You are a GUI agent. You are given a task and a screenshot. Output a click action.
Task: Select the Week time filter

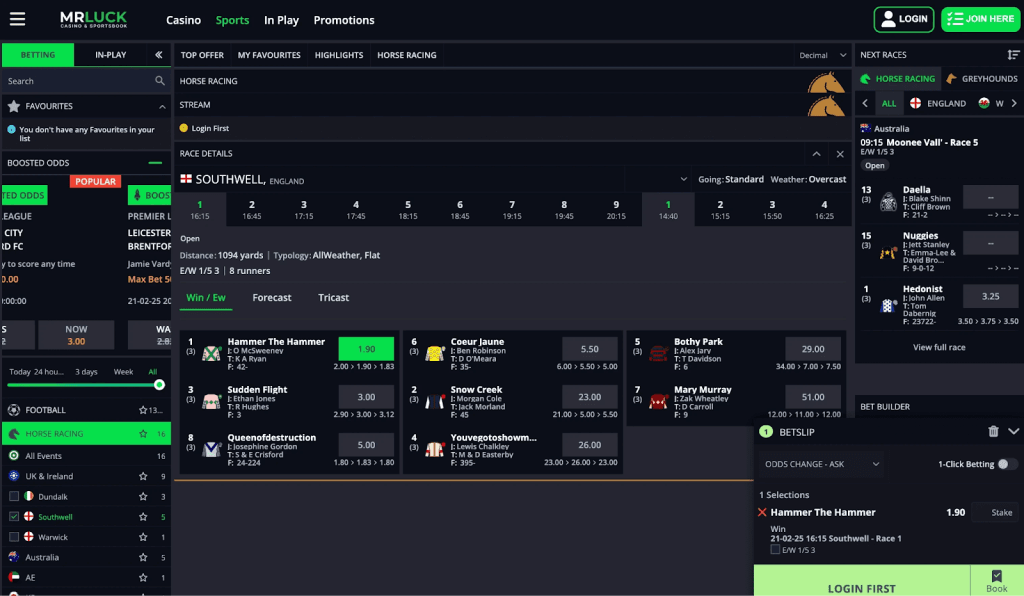[123, 371]
